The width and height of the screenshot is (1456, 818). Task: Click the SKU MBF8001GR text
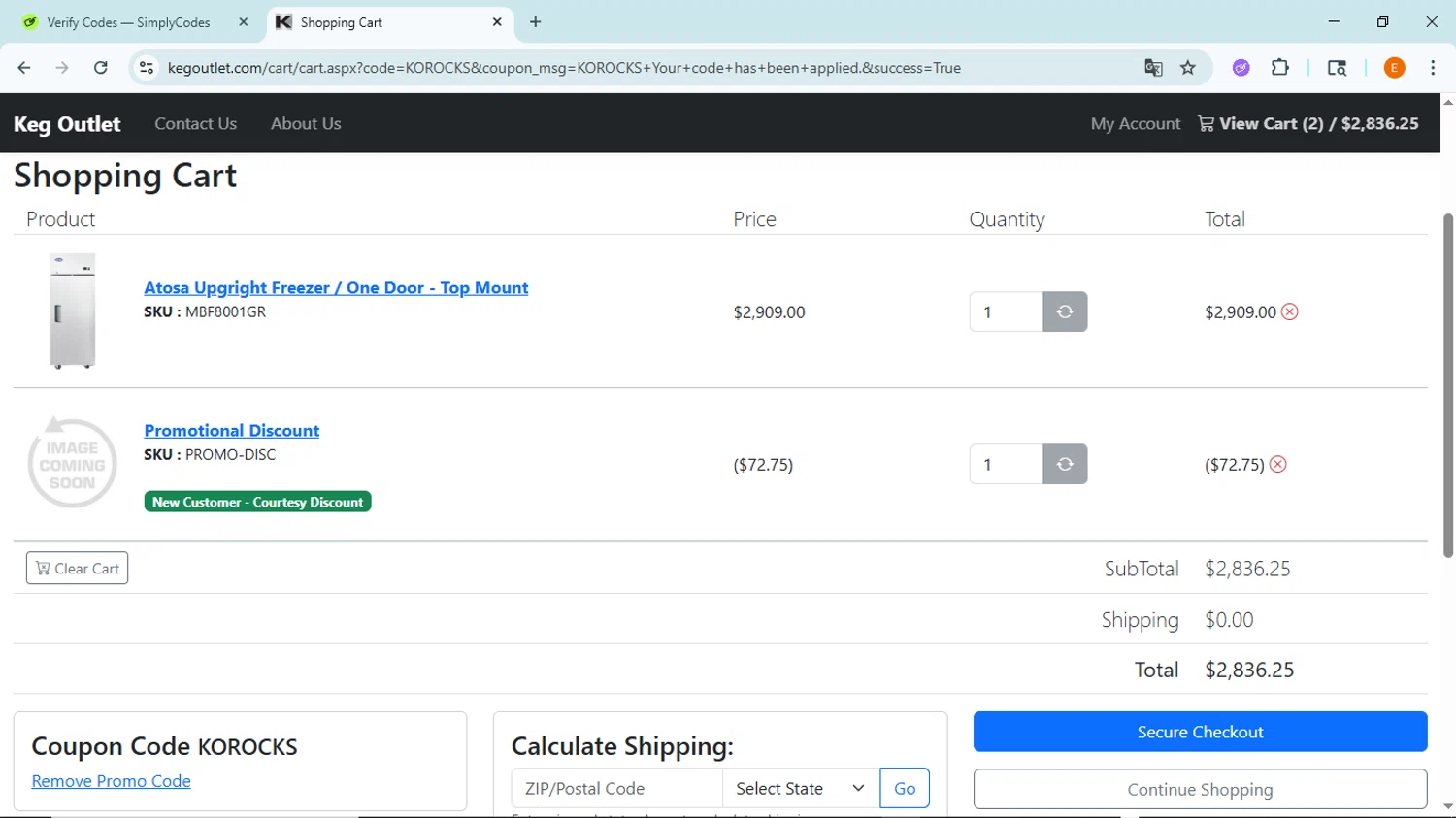[x=205, y=311]
